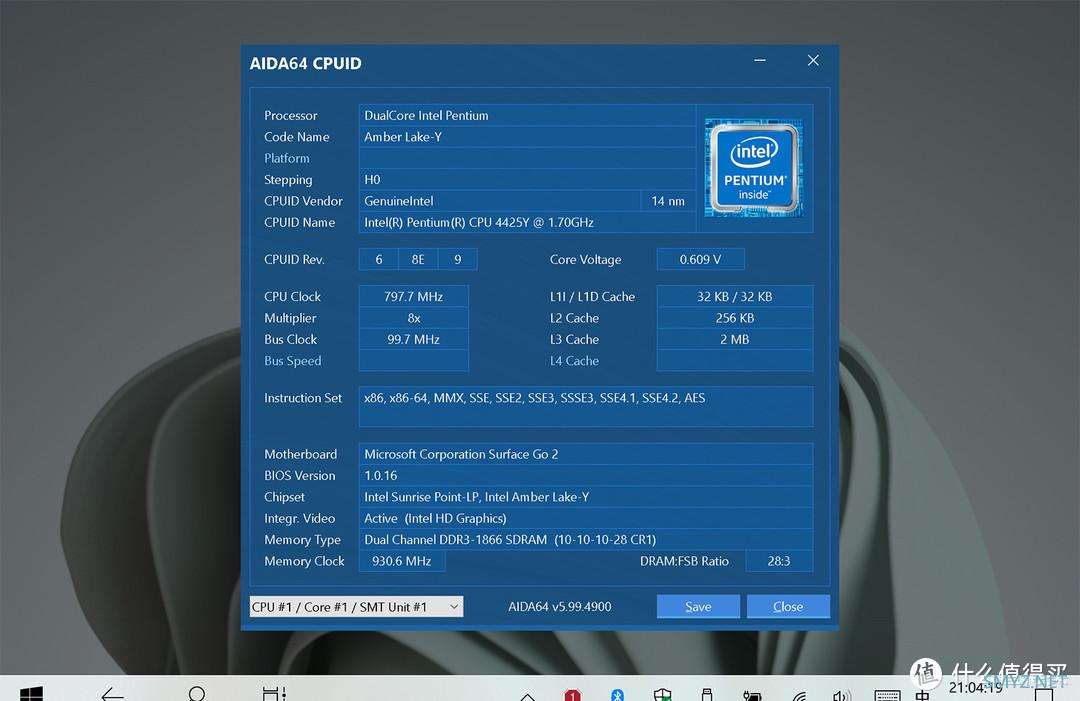Viewport: 1080px width, 701px height.
Task: Open the Windows Start menu
Action: (31, 694)
